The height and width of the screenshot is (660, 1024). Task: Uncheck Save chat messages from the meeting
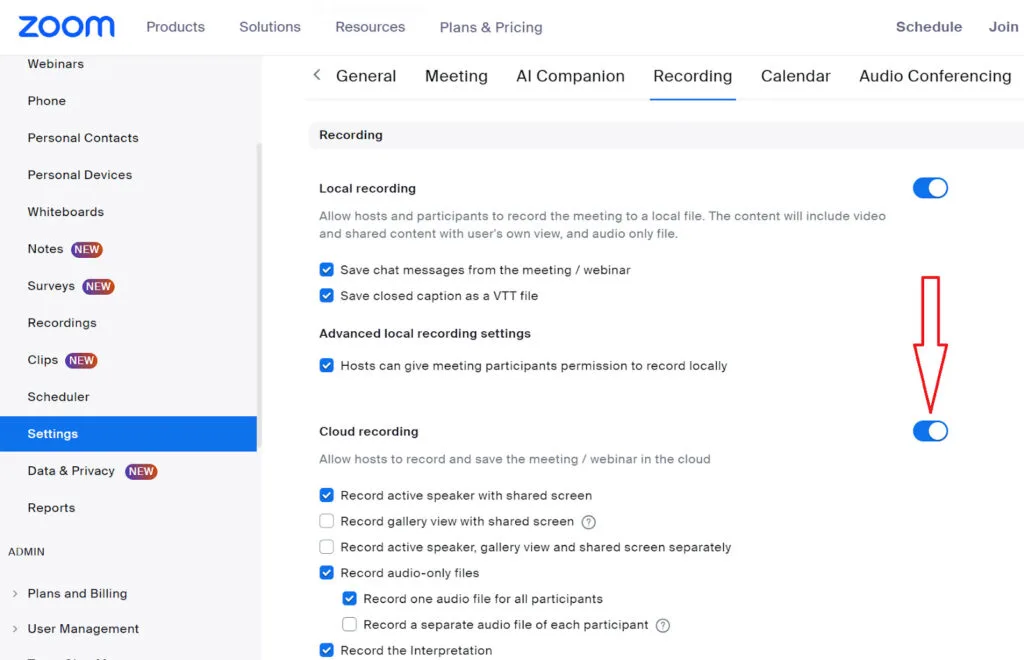point(326,270)
